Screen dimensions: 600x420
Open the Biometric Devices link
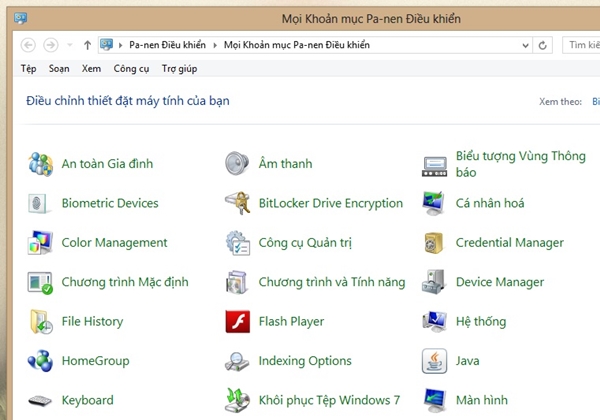110,203
